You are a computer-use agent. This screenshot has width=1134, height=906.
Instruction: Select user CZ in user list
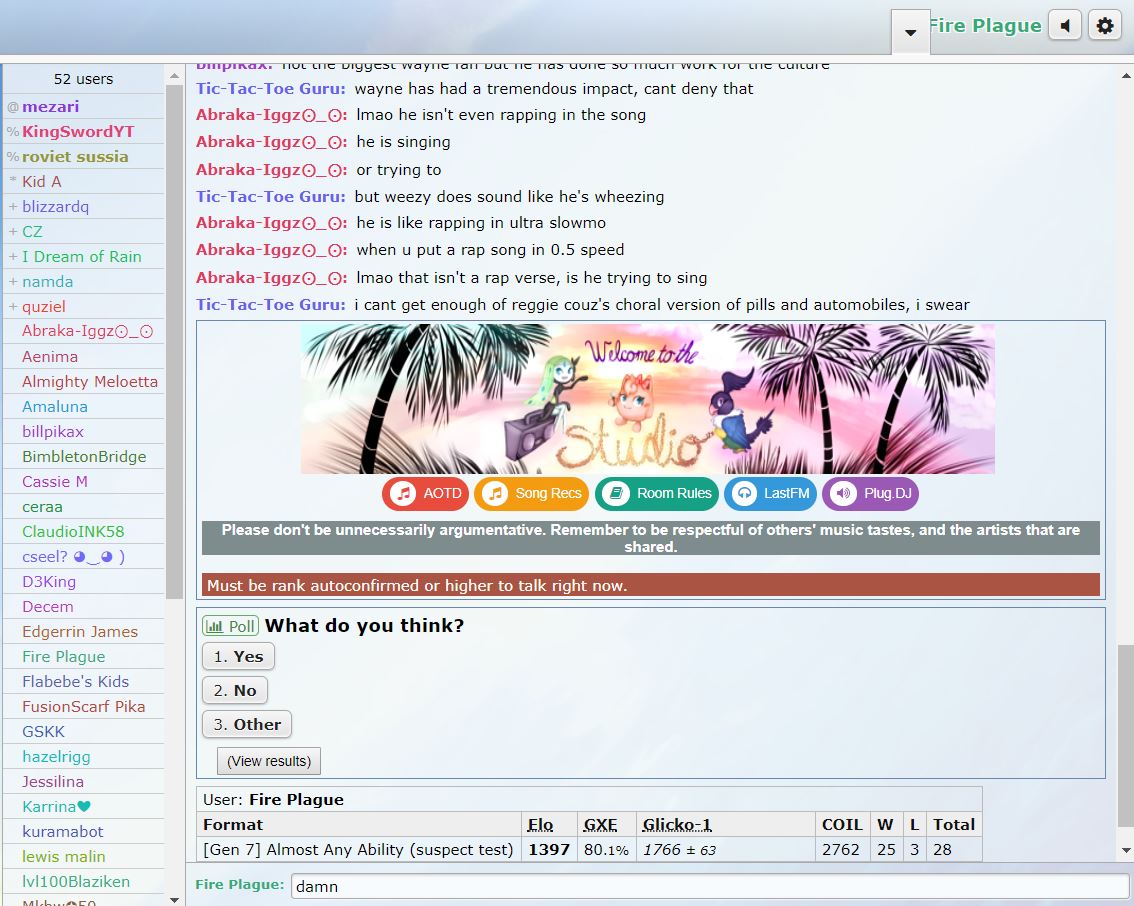click(83, 231)
